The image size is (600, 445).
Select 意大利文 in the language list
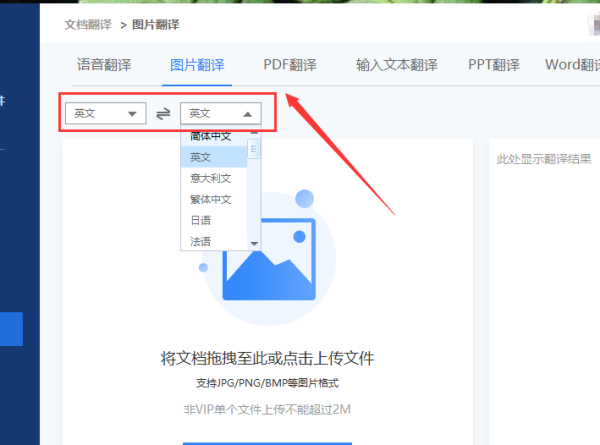(x=211, y=178)
